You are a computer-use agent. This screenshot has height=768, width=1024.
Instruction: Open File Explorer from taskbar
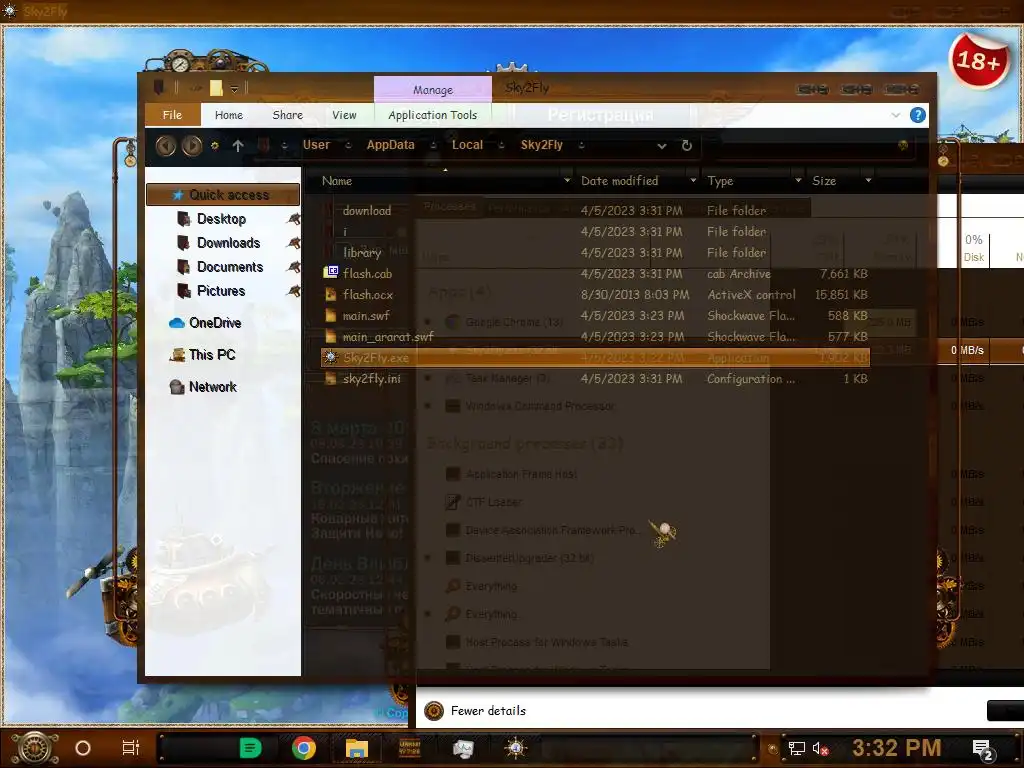(x=357, y=748)
